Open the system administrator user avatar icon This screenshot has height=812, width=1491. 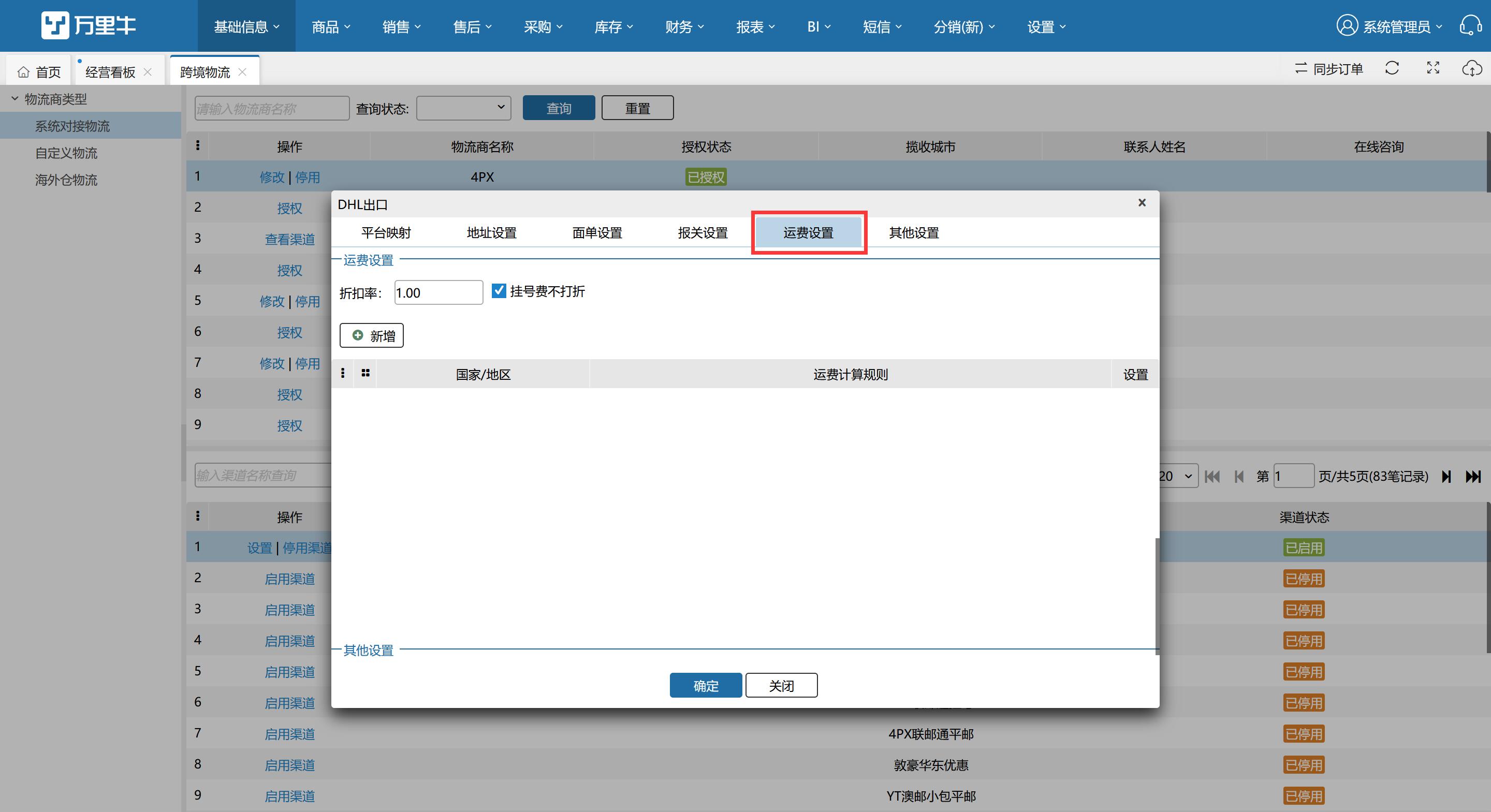coord(1347,25)
